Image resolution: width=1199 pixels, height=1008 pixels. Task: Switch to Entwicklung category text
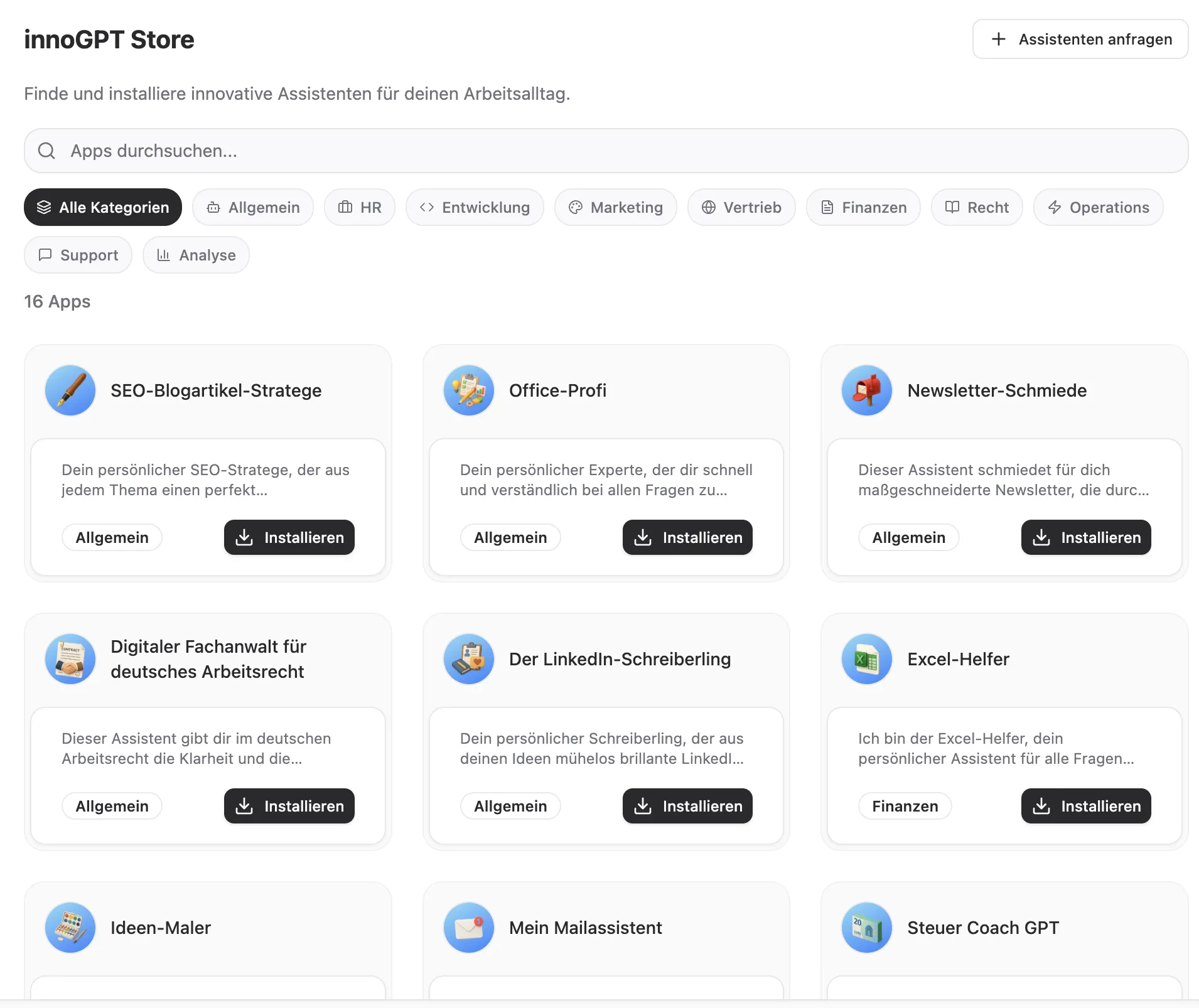486,208
